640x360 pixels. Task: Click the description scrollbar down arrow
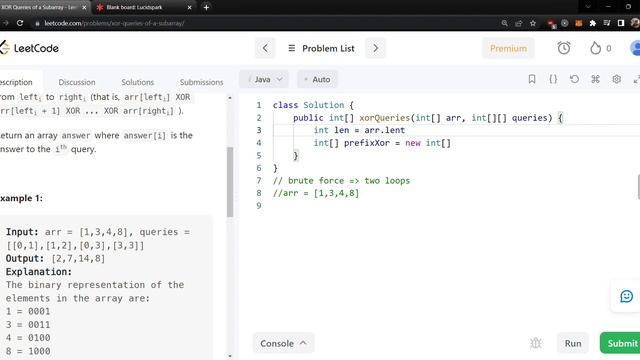click(230, 356)
